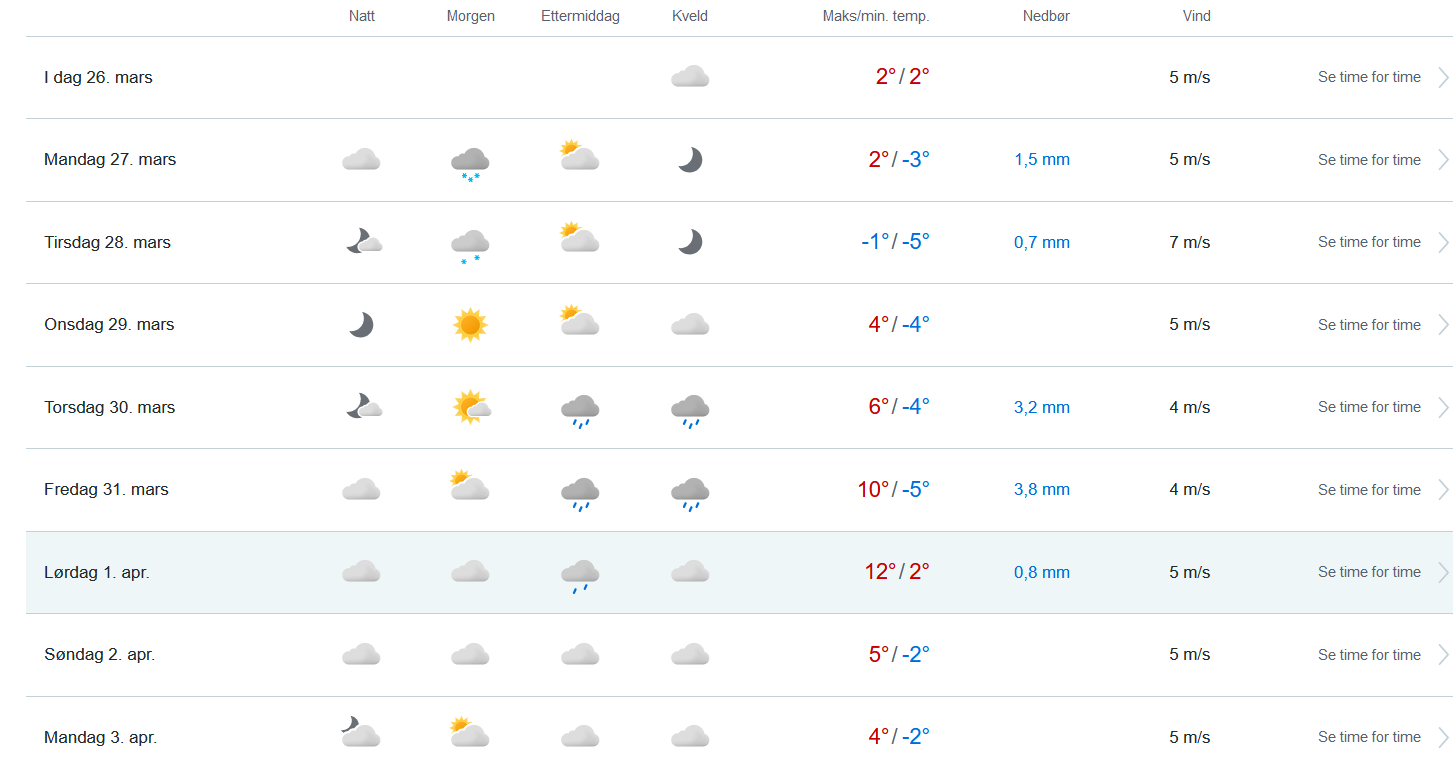This screenshot has height=768, width=1453.
Task: Expand chevron for Tirsdag 28. mars
Action: [x=1442, y=242]
